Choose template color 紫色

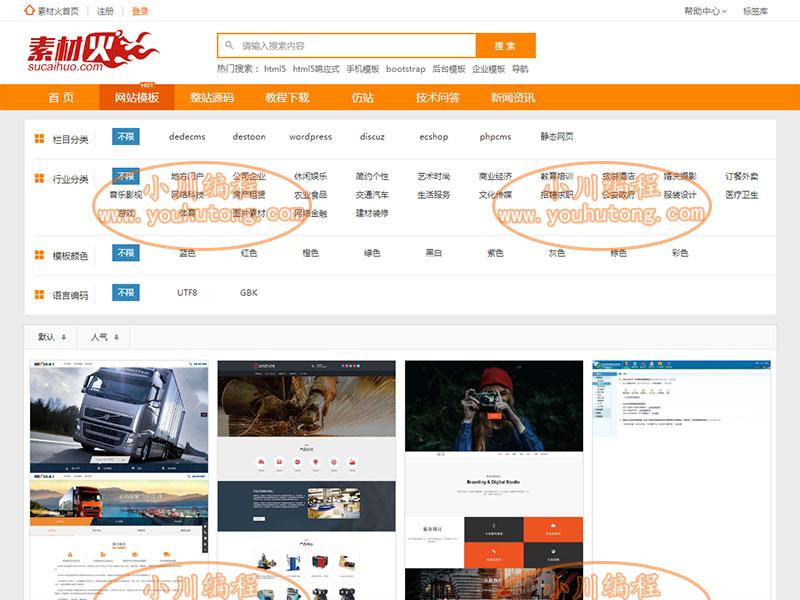(x=495, y=253)
